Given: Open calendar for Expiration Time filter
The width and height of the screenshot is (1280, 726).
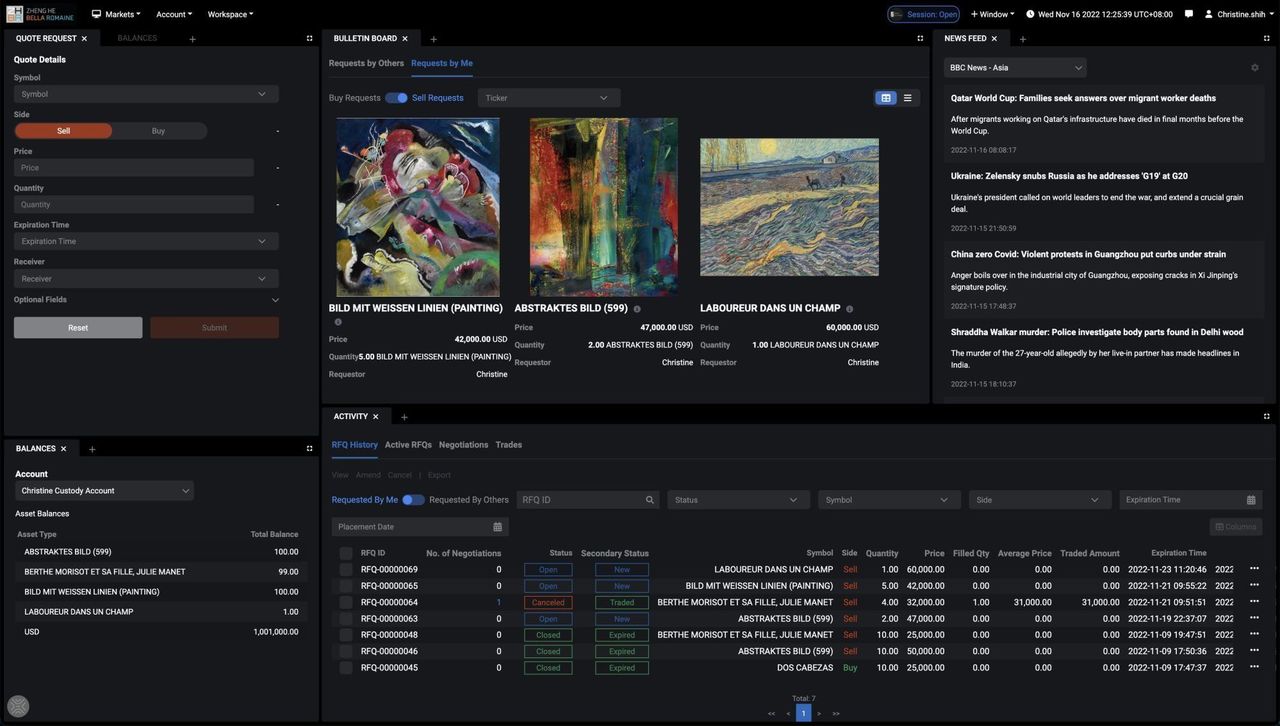Looking at the screenshot, I should (1251, 500).
